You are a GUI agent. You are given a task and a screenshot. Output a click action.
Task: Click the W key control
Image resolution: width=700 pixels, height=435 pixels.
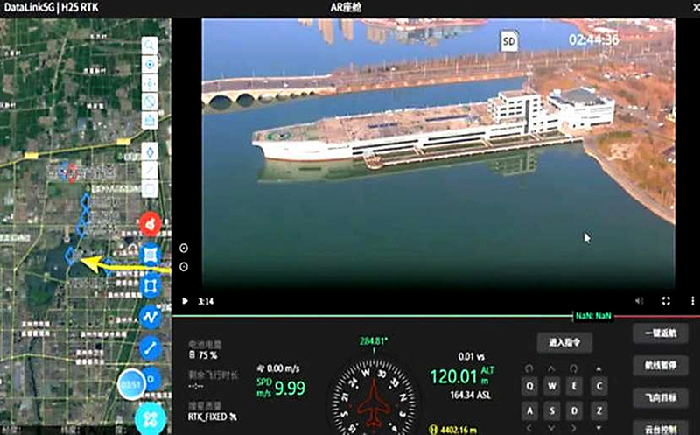coord(552,386)
